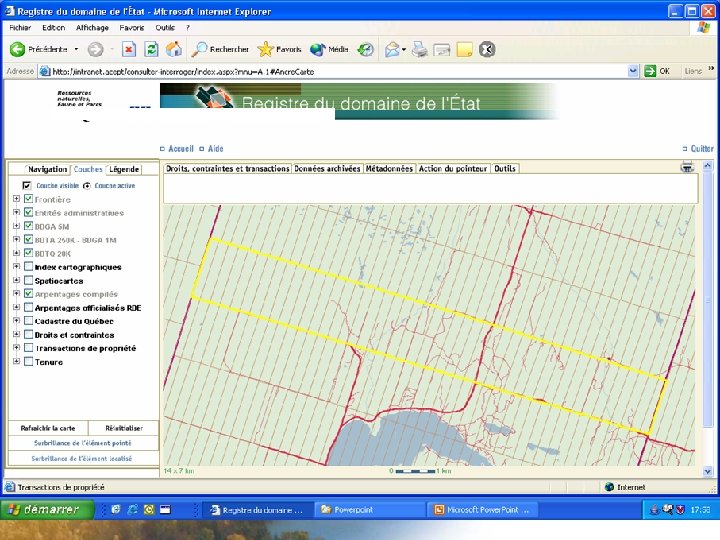
Task: Click shield icon in system tray
Action: 681,509
